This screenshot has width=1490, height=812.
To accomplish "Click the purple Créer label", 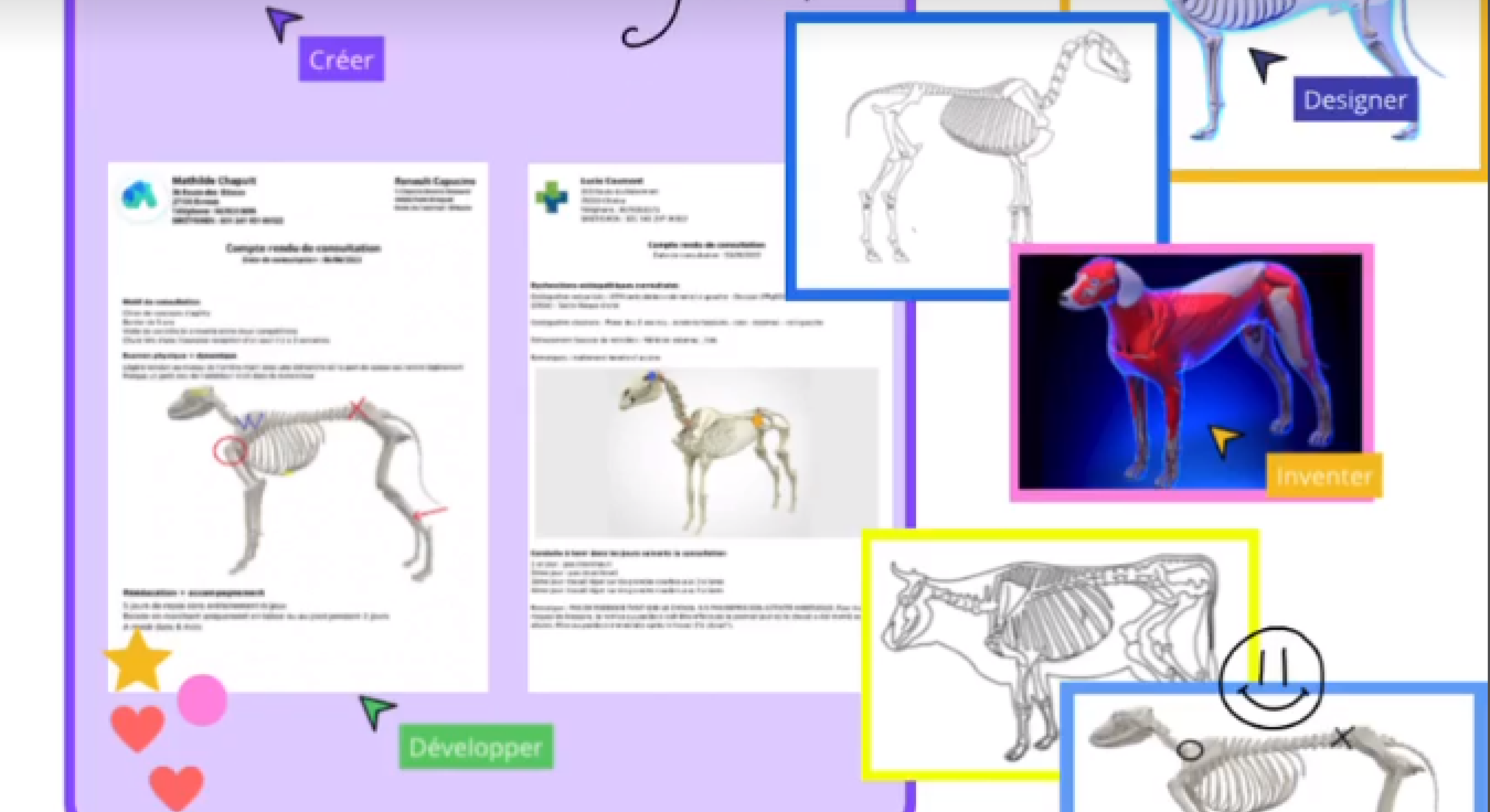I will (x=341, y=59).
